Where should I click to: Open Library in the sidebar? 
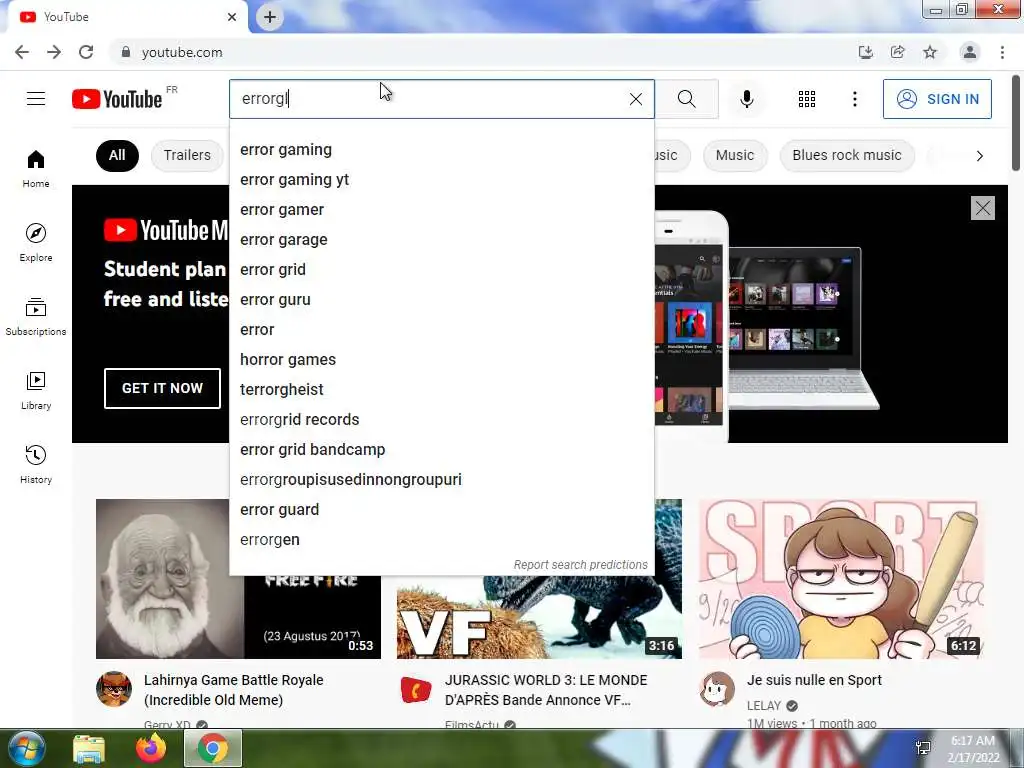pyautogui.click(x=36, y=391)
